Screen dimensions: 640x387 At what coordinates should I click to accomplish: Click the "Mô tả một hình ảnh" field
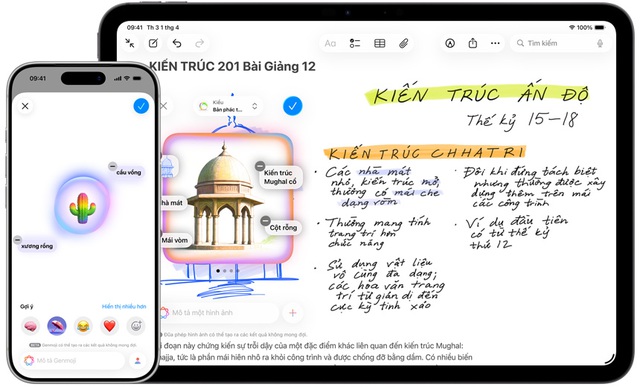click(219, 313)
